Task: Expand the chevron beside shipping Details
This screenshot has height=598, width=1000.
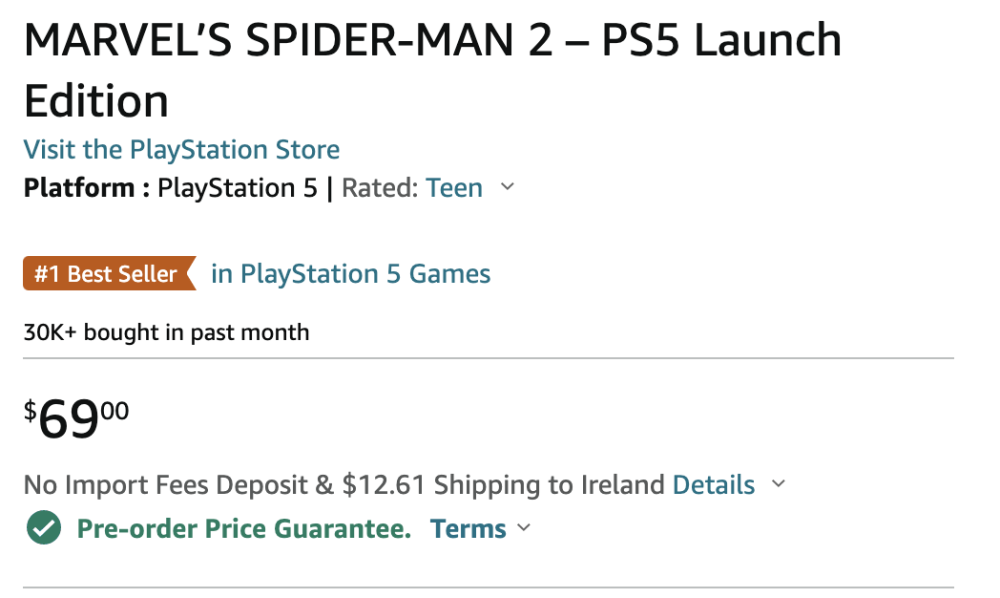Action: [x=778, y=485]
